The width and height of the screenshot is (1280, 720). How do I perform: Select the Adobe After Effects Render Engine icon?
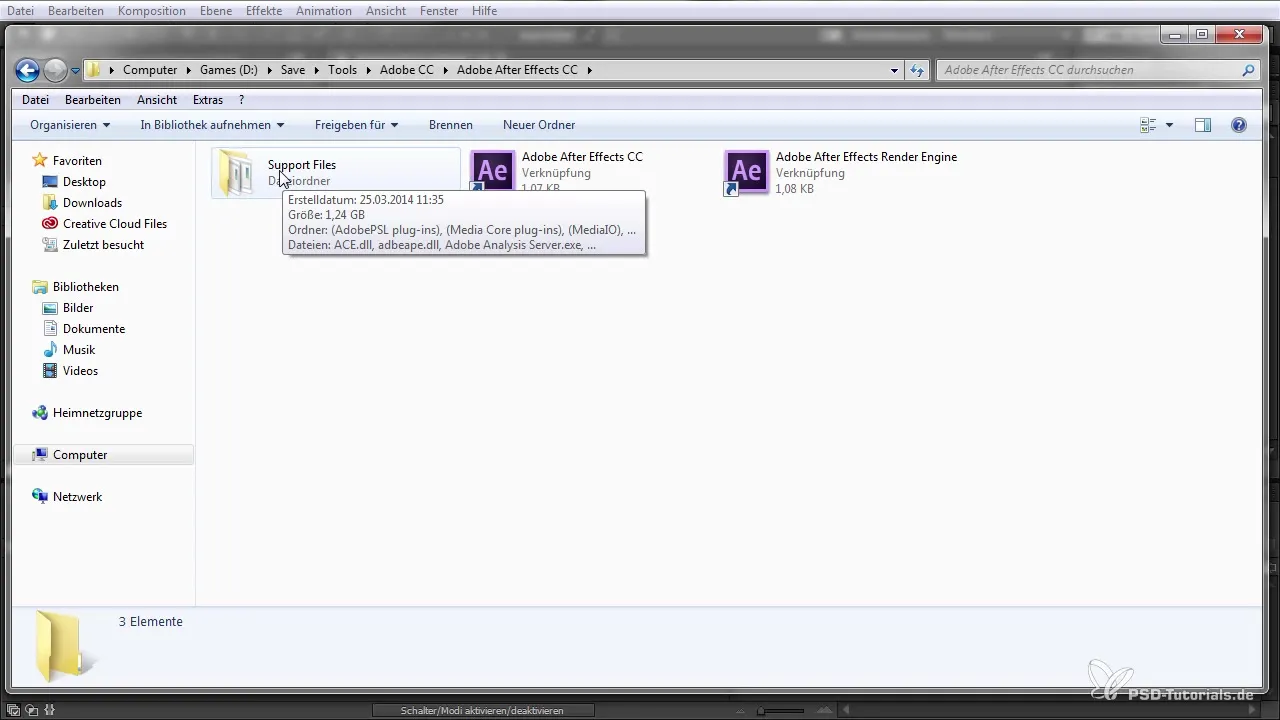pyautogui.click(x=746, y=173)
